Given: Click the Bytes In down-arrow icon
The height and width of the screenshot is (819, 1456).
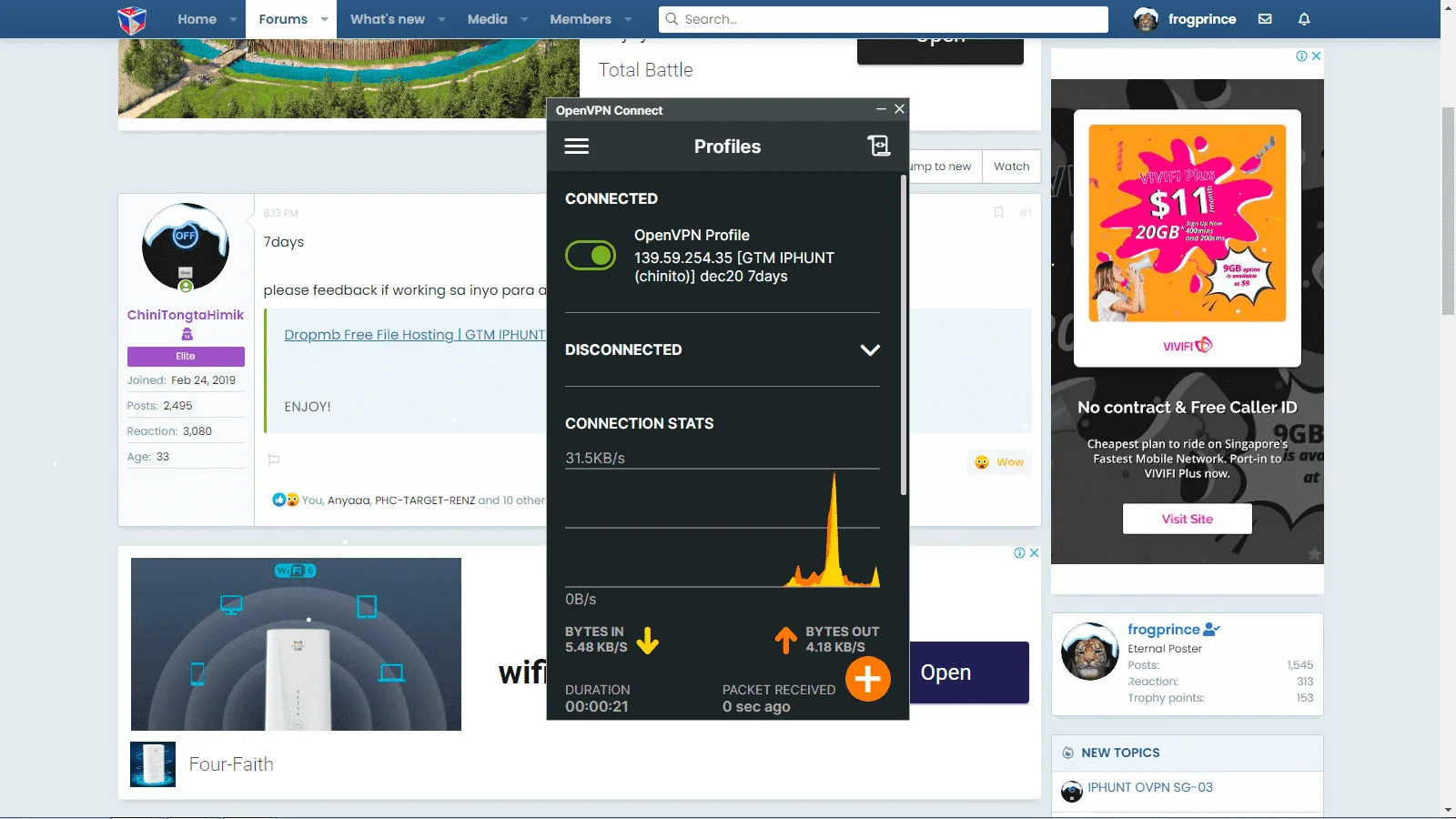Looking at the screenshot, I should [x=648, y=641].
